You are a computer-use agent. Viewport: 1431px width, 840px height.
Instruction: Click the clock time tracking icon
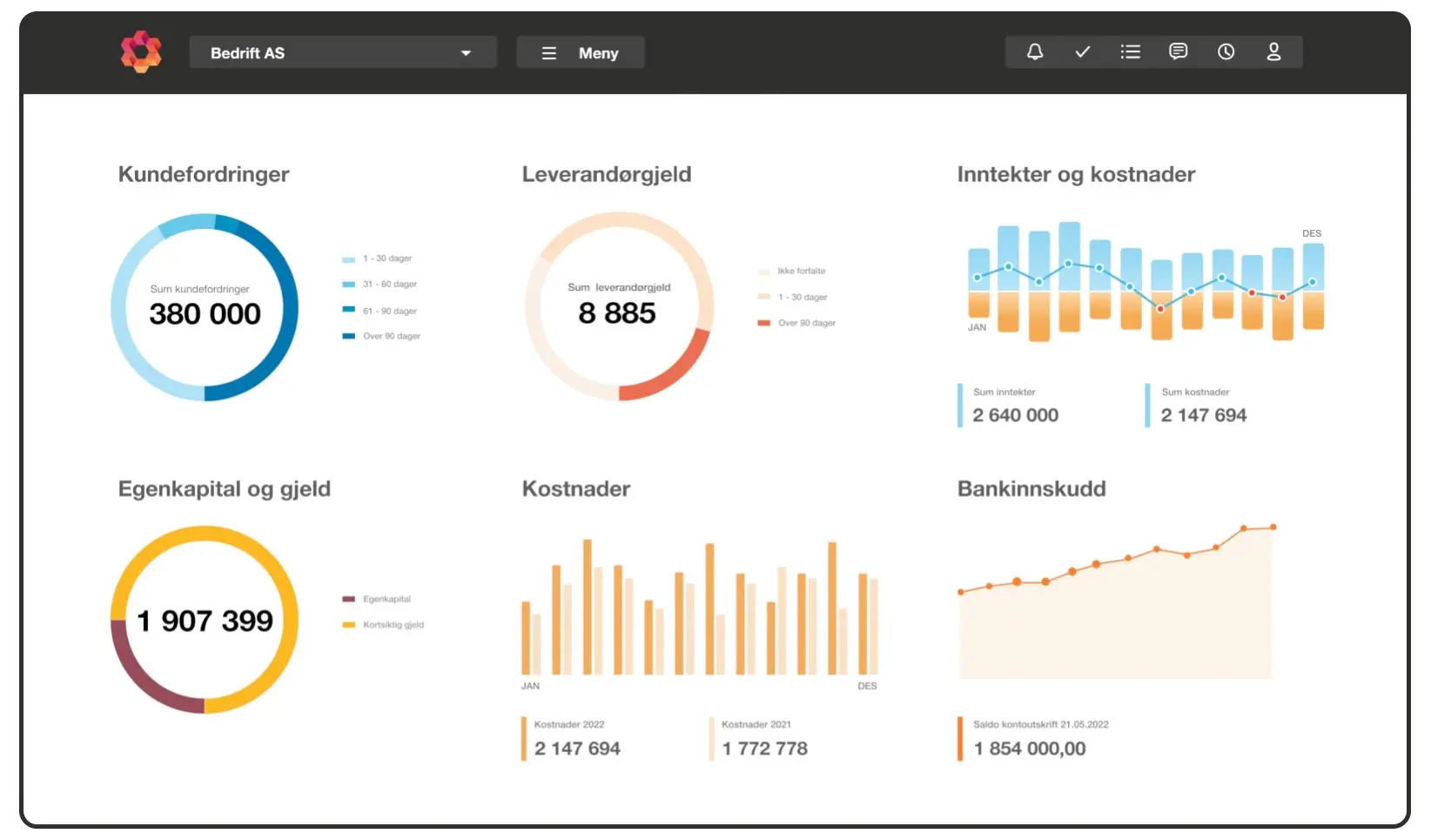(1226, 52)
